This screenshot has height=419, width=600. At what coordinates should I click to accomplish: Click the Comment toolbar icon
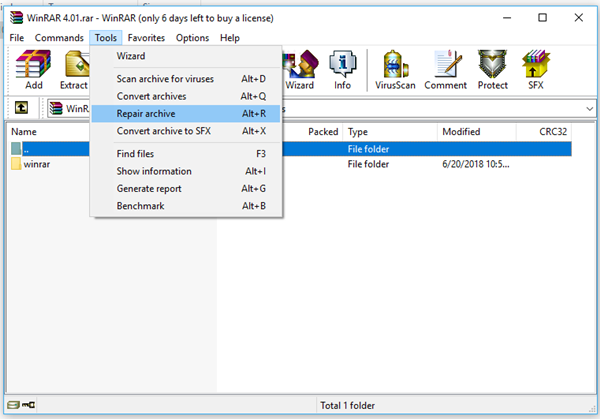coord(445,69)
